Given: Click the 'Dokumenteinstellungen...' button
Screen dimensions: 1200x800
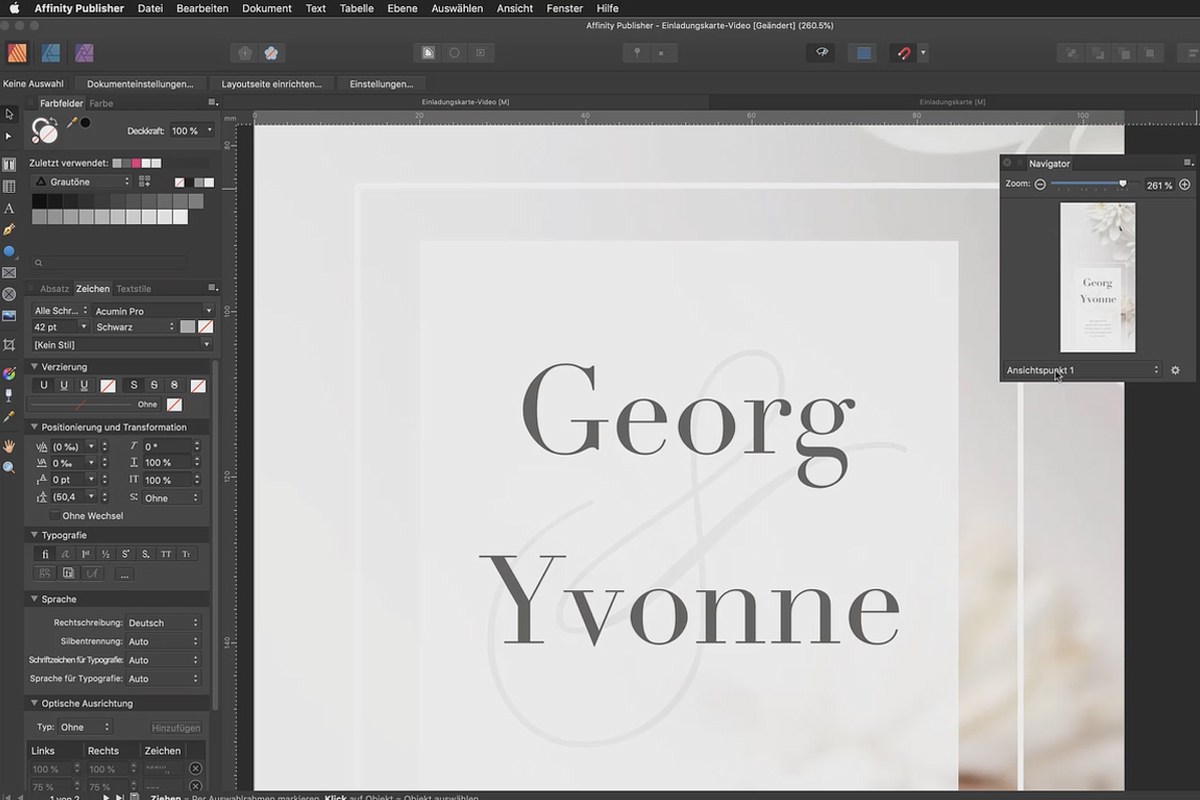Looking at the screenshot, I should tap(140, 83).
